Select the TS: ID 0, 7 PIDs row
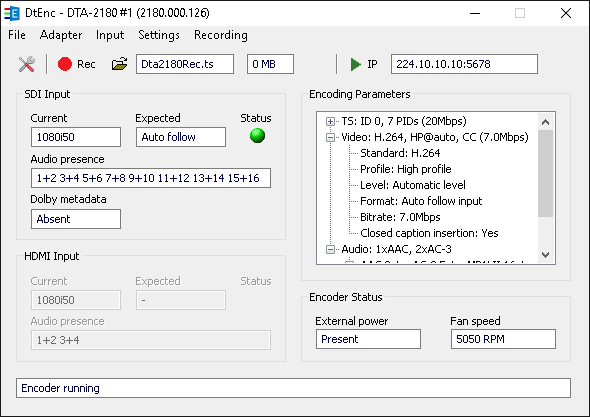Image resolution: width=590 pixels, height=417 pixels. point(404,121)
